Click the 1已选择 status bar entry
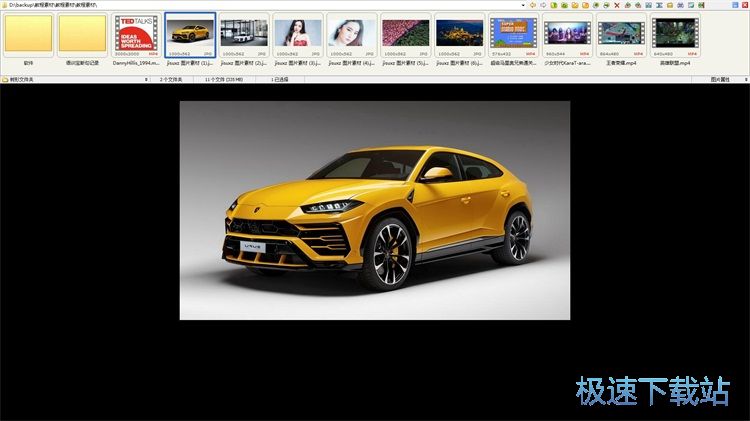 pos(280,79)
